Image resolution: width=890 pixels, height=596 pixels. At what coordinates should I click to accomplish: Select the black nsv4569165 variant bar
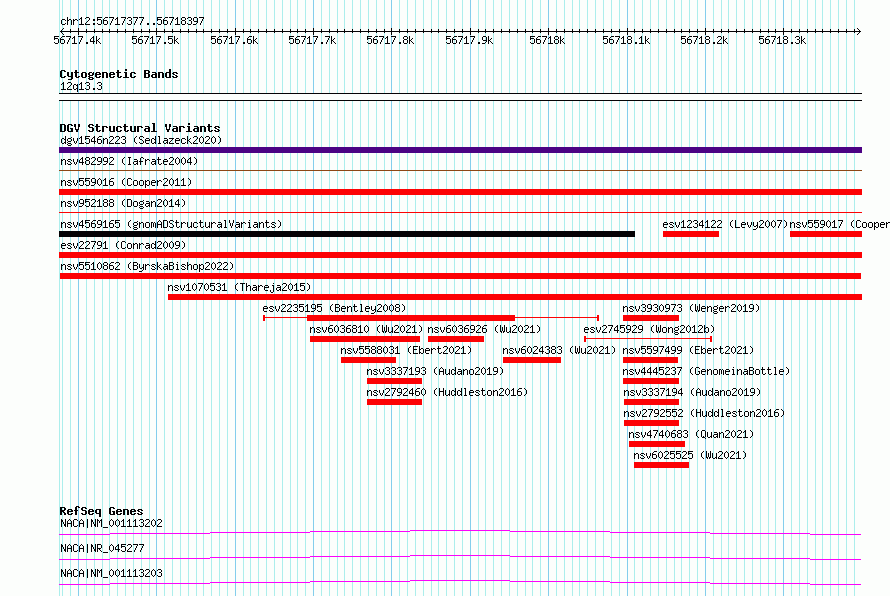pos(347,234)
